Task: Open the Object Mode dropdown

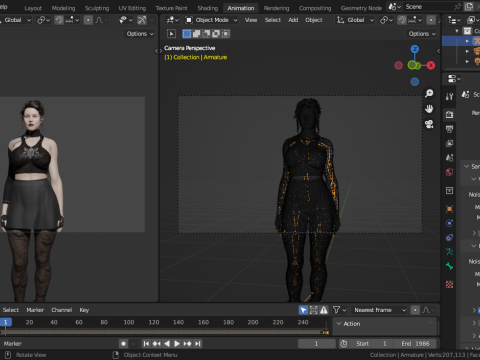Action: [x=212, y=20]
